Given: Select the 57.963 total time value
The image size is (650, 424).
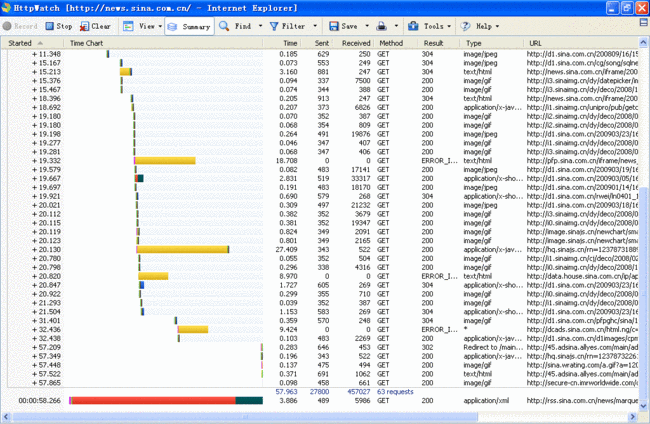Looking at the screenshot, I should (286, 392).
